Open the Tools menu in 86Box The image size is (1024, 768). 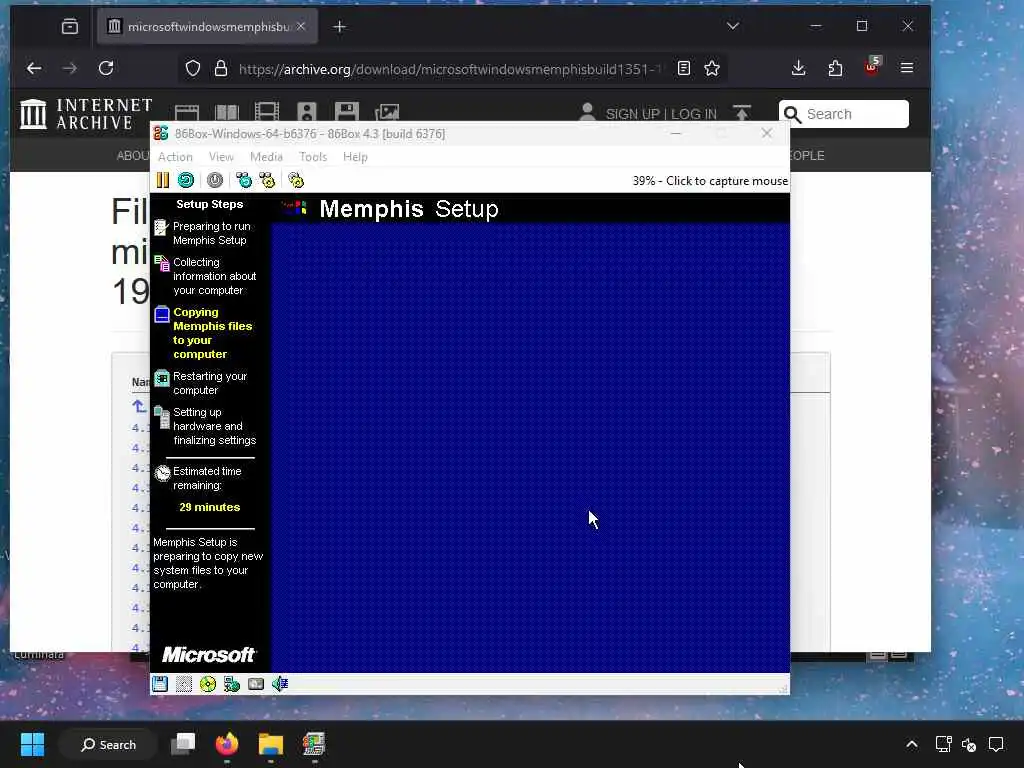point(313,157)
